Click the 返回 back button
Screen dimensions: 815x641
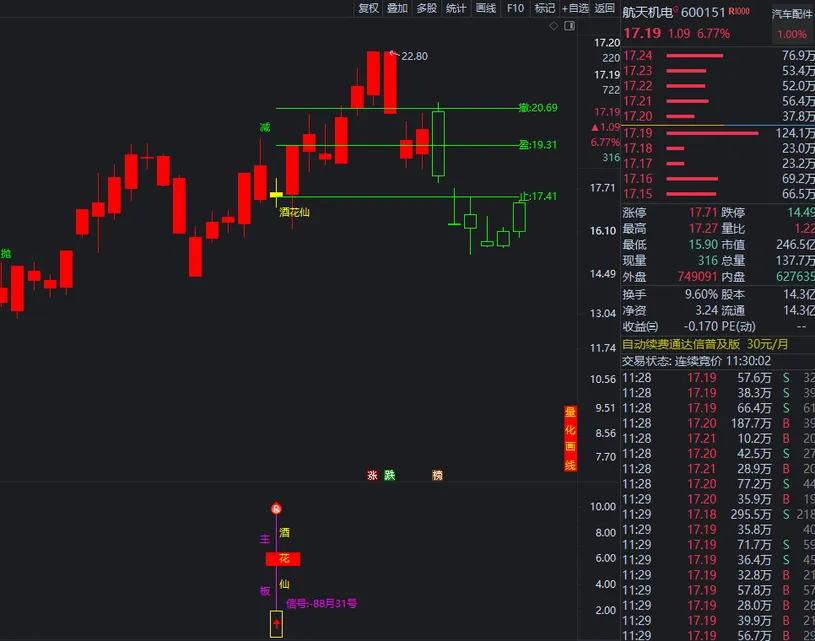coord(605,8)
